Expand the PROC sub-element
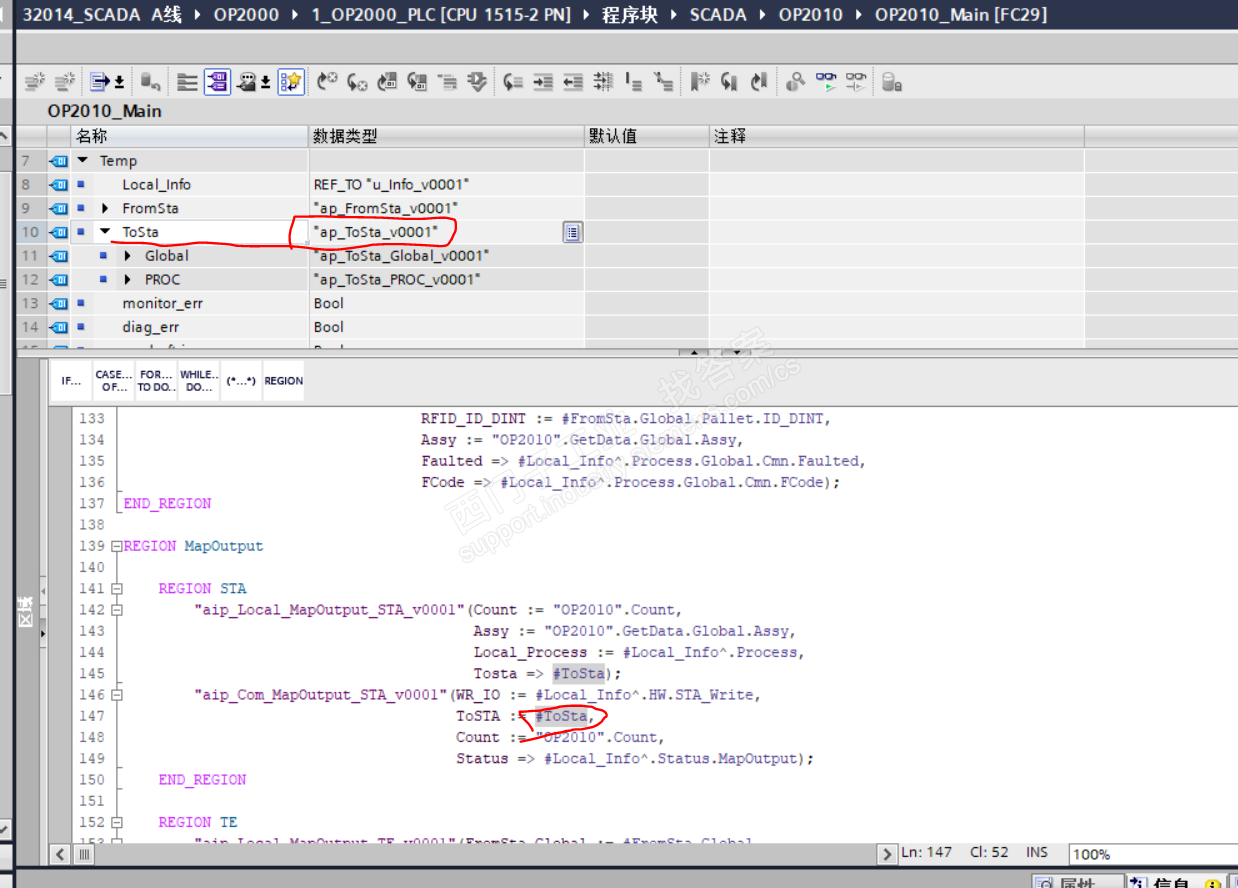1238x888 pixels. tap(127, 280)
